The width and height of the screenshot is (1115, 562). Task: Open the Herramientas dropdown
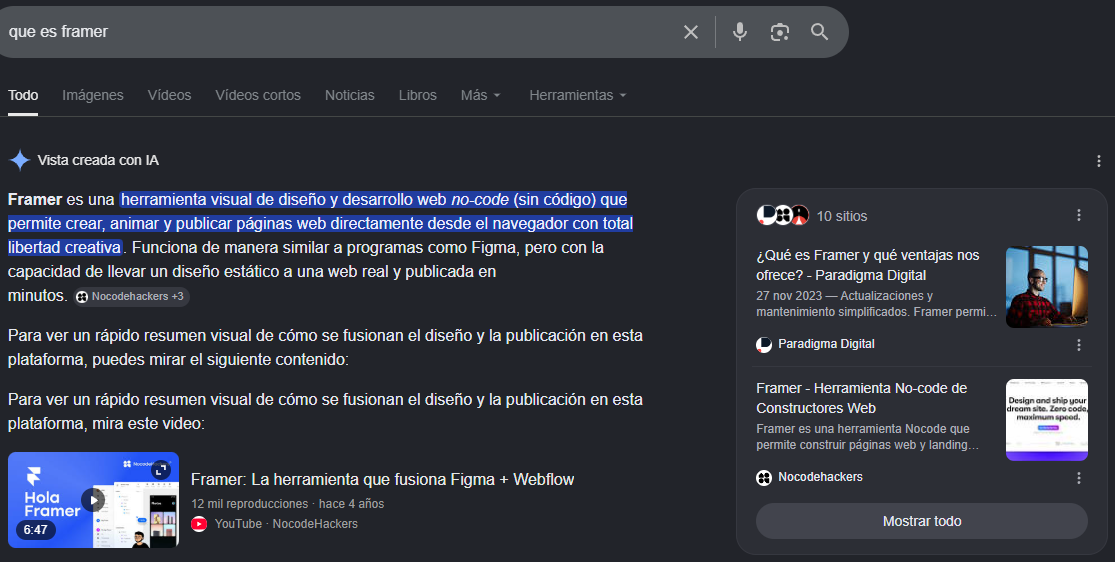point(577,95)
